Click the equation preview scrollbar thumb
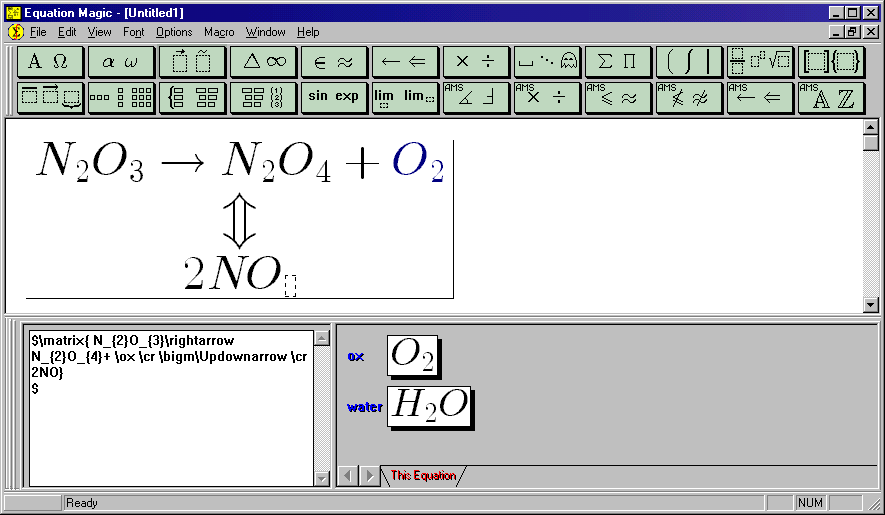The image size is (885, 515). (x=871, y=142)
